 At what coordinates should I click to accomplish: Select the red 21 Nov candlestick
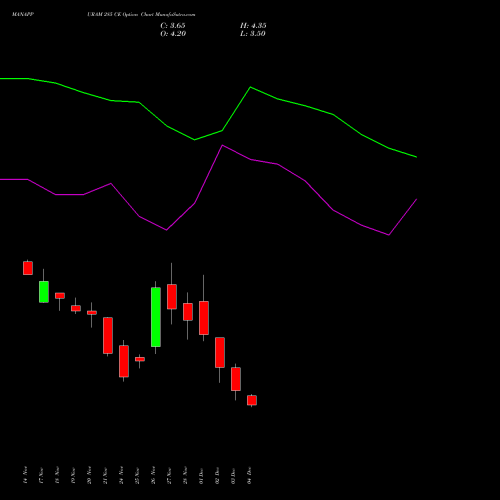click(x=108, y=335)
